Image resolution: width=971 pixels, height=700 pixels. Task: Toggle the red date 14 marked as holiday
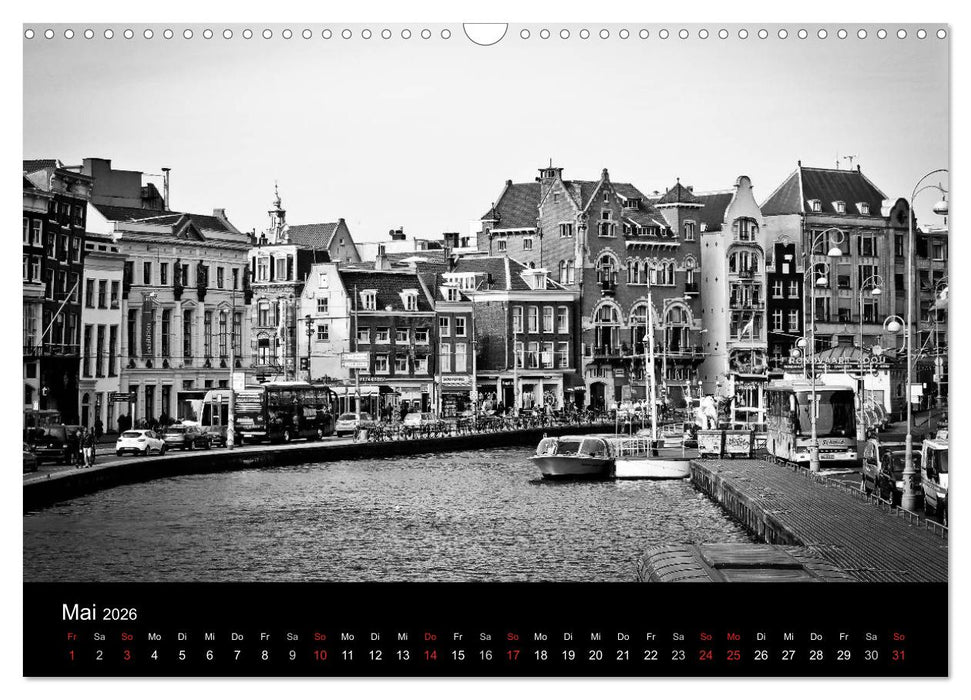(x=431, y=658)
